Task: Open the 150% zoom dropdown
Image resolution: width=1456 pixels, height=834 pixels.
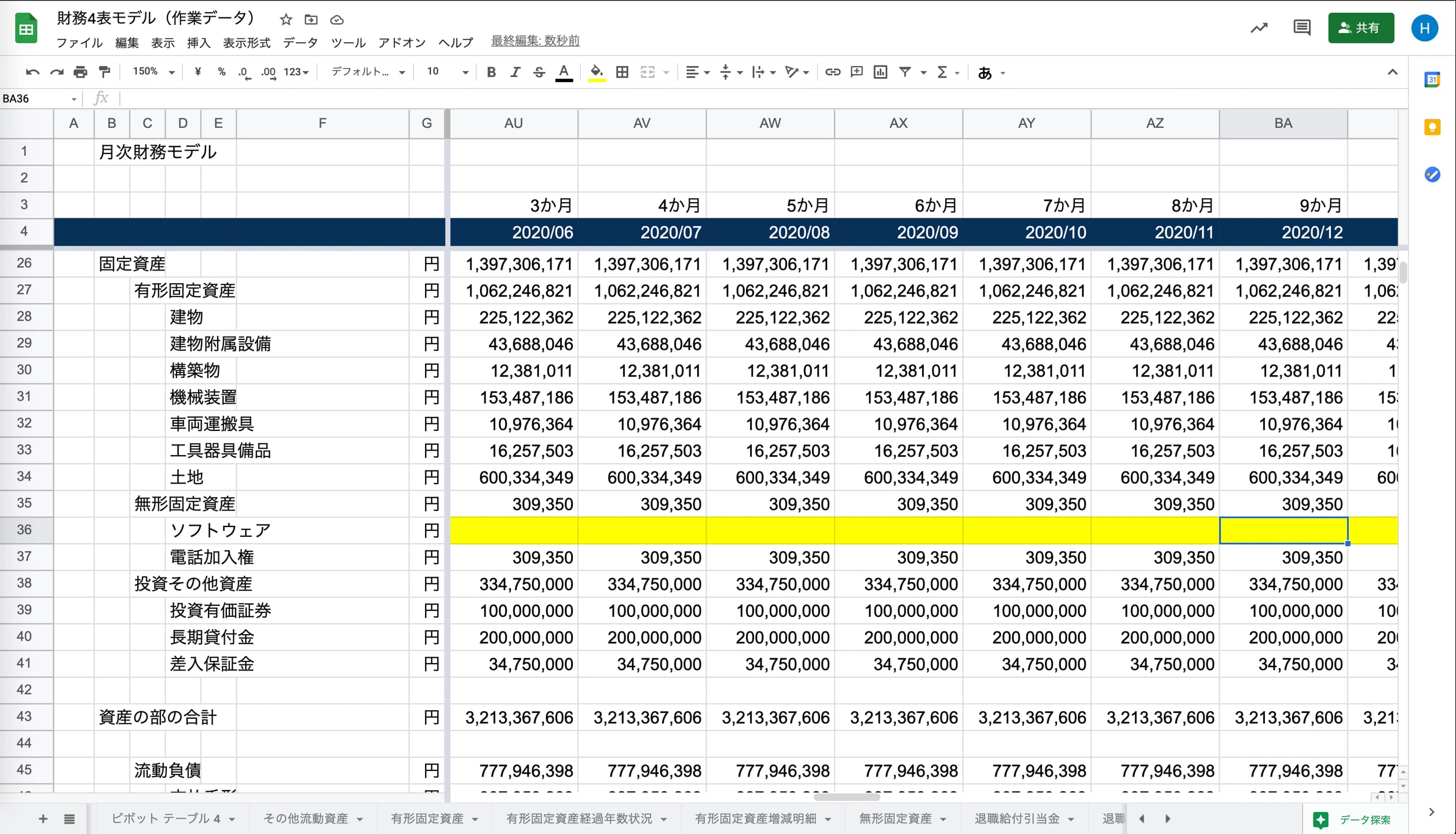Action: pyautogui.click(x=153, y=72)
